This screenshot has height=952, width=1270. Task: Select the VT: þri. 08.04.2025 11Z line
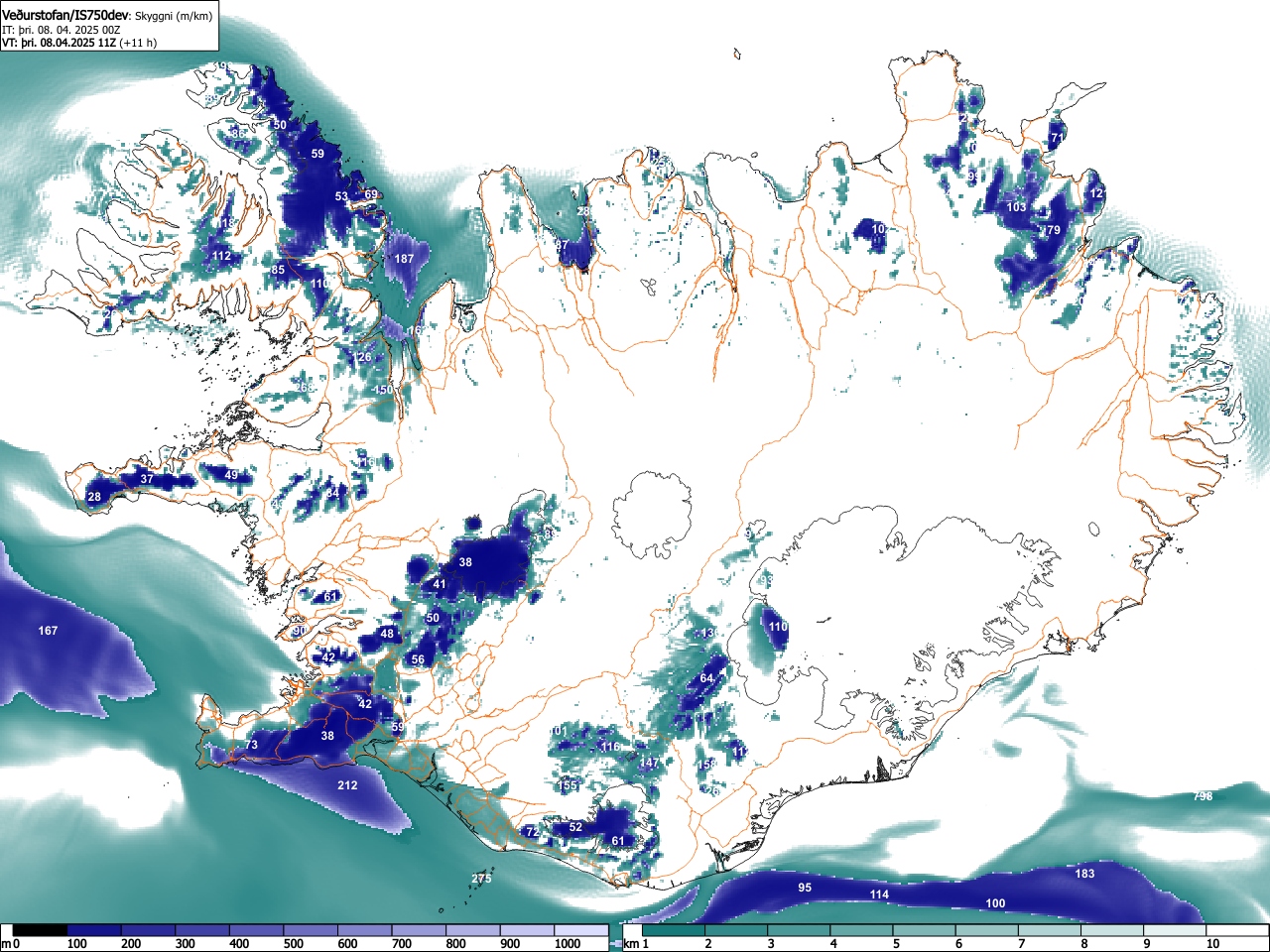(59, 43)
